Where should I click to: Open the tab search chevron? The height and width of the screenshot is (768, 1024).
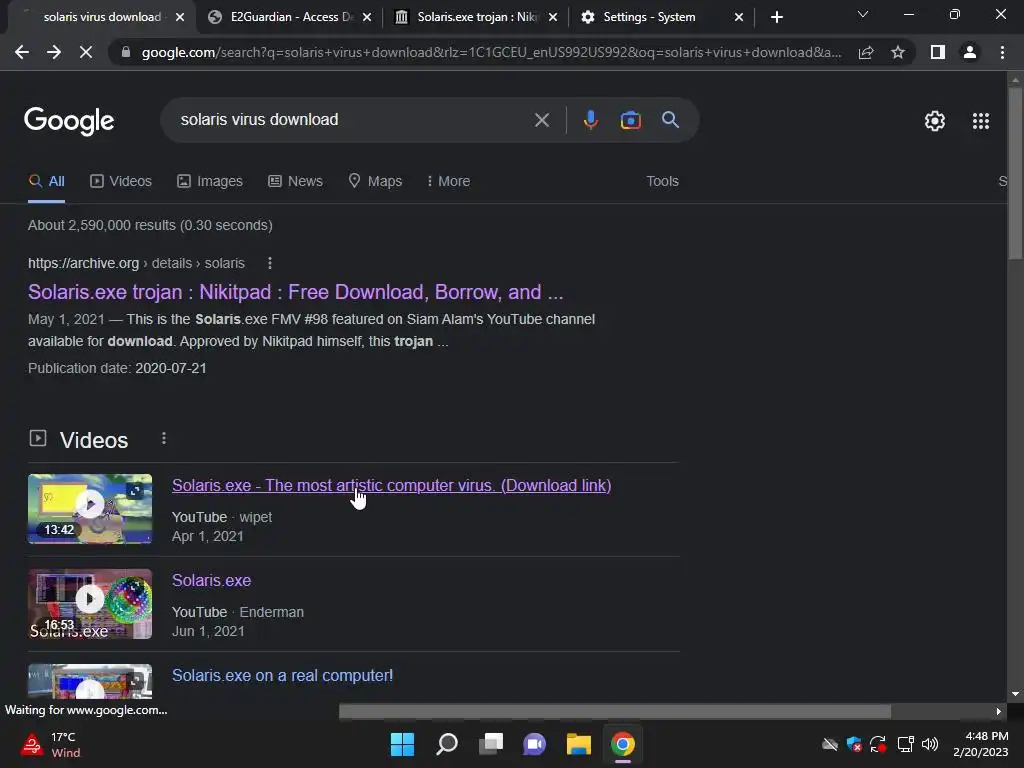click(863, 14)
